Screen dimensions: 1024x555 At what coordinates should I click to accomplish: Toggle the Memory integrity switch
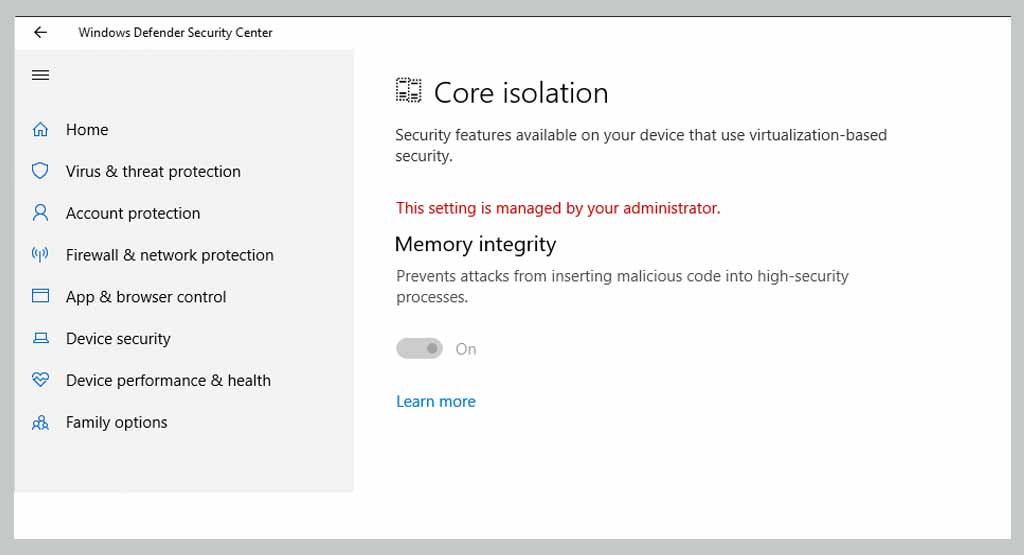pos(419,349)
